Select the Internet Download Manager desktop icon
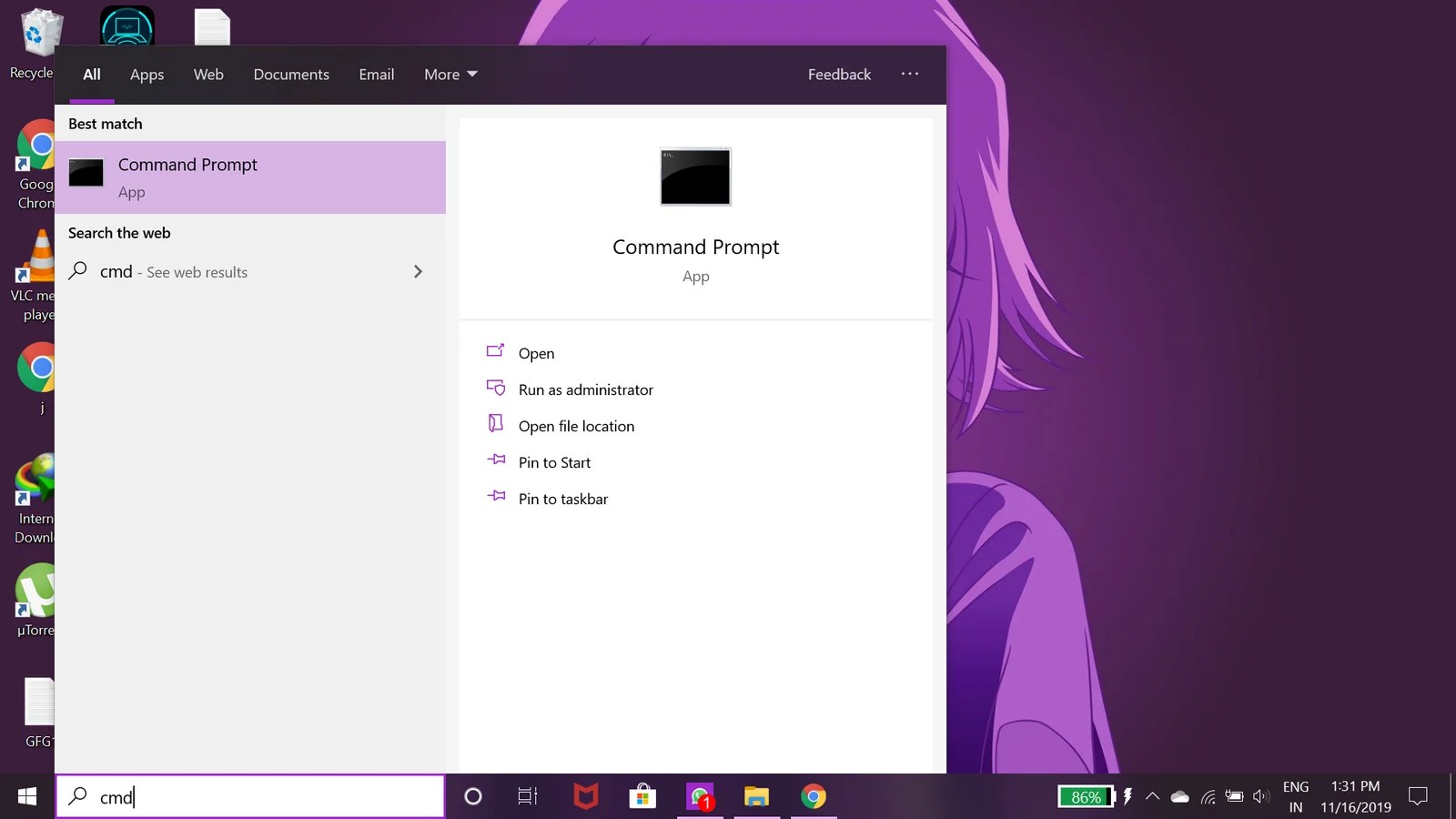Image resolution: width=1456 pixels, height=819 pixels. pyautogui.click(x=35, y=499)
